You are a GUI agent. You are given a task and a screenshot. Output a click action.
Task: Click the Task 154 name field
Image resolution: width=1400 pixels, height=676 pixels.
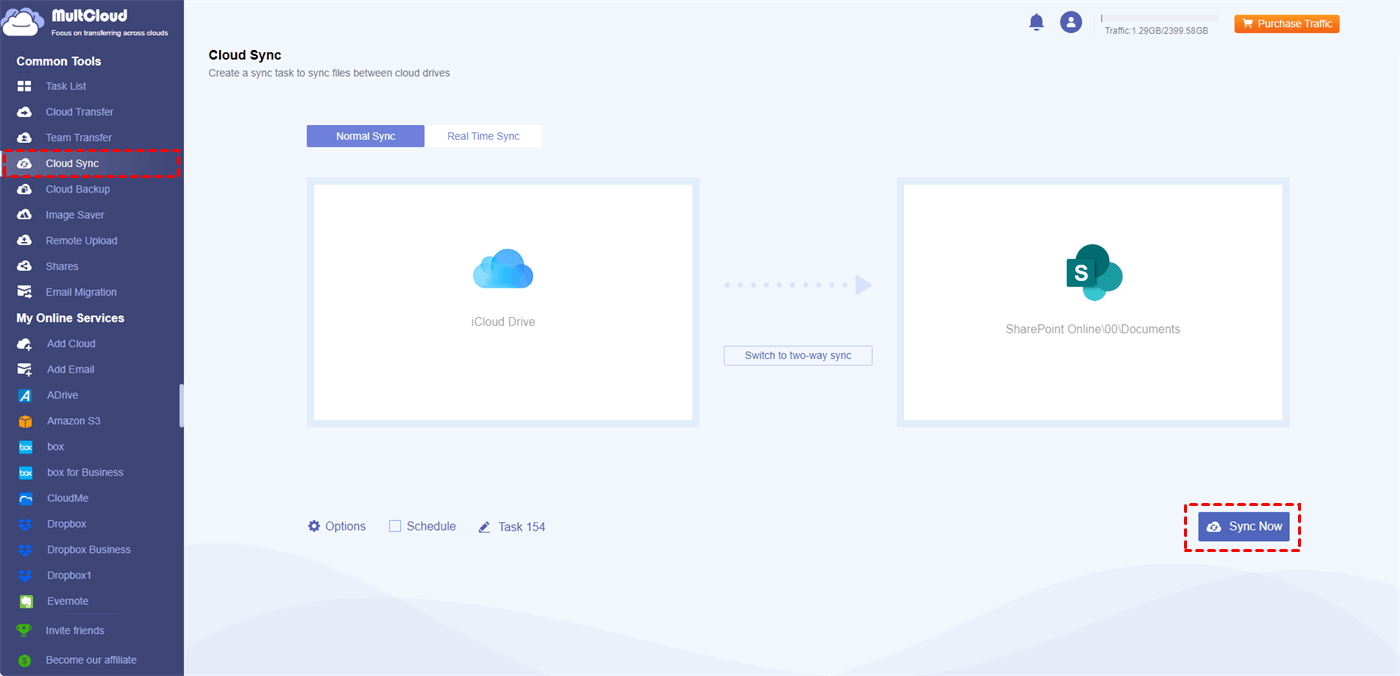521,527
